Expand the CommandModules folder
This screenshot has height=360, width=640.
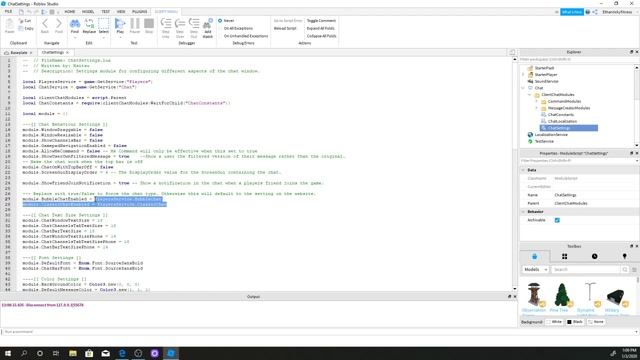coord(536,101)
